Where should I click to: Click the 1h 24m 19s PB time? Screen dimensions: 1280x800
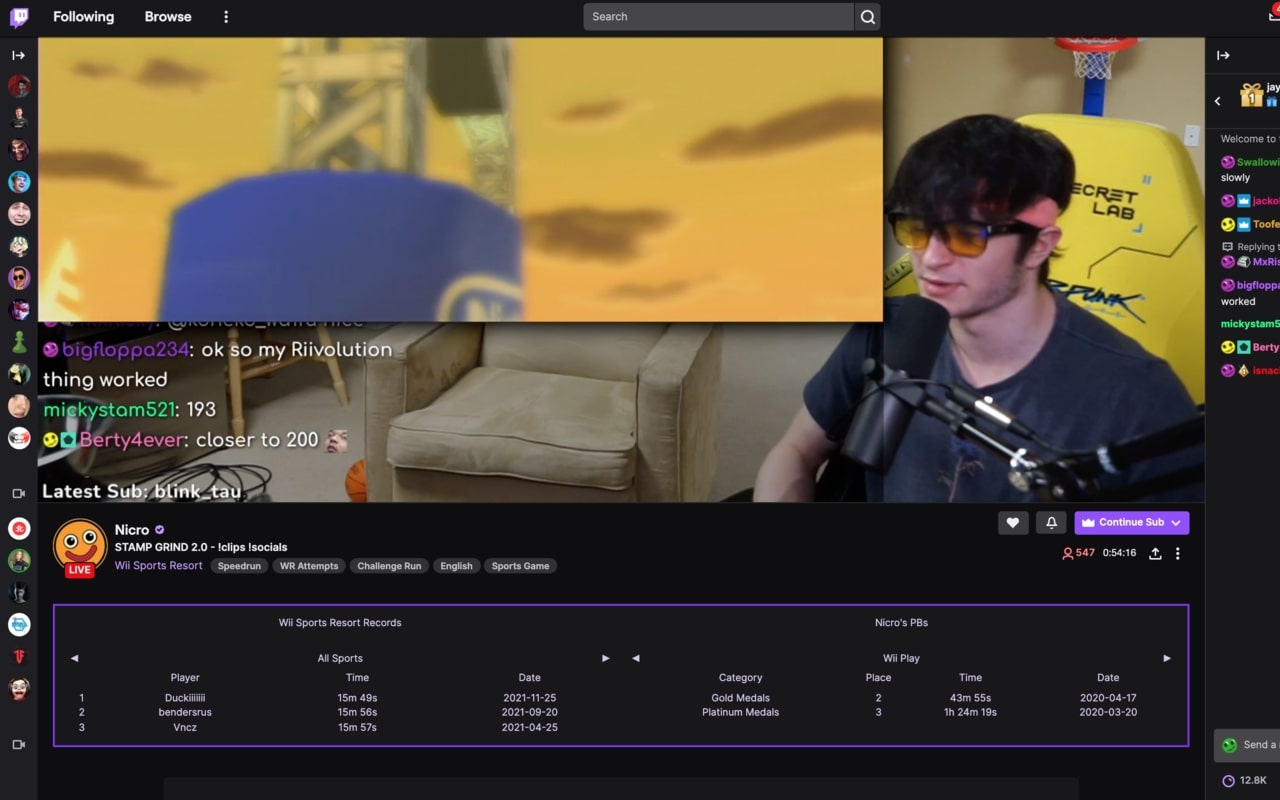[970, 712]
